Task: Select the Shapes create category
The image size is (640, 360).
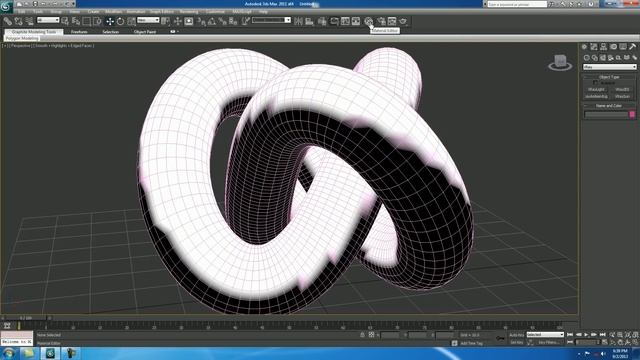Action: pos(595,58)
